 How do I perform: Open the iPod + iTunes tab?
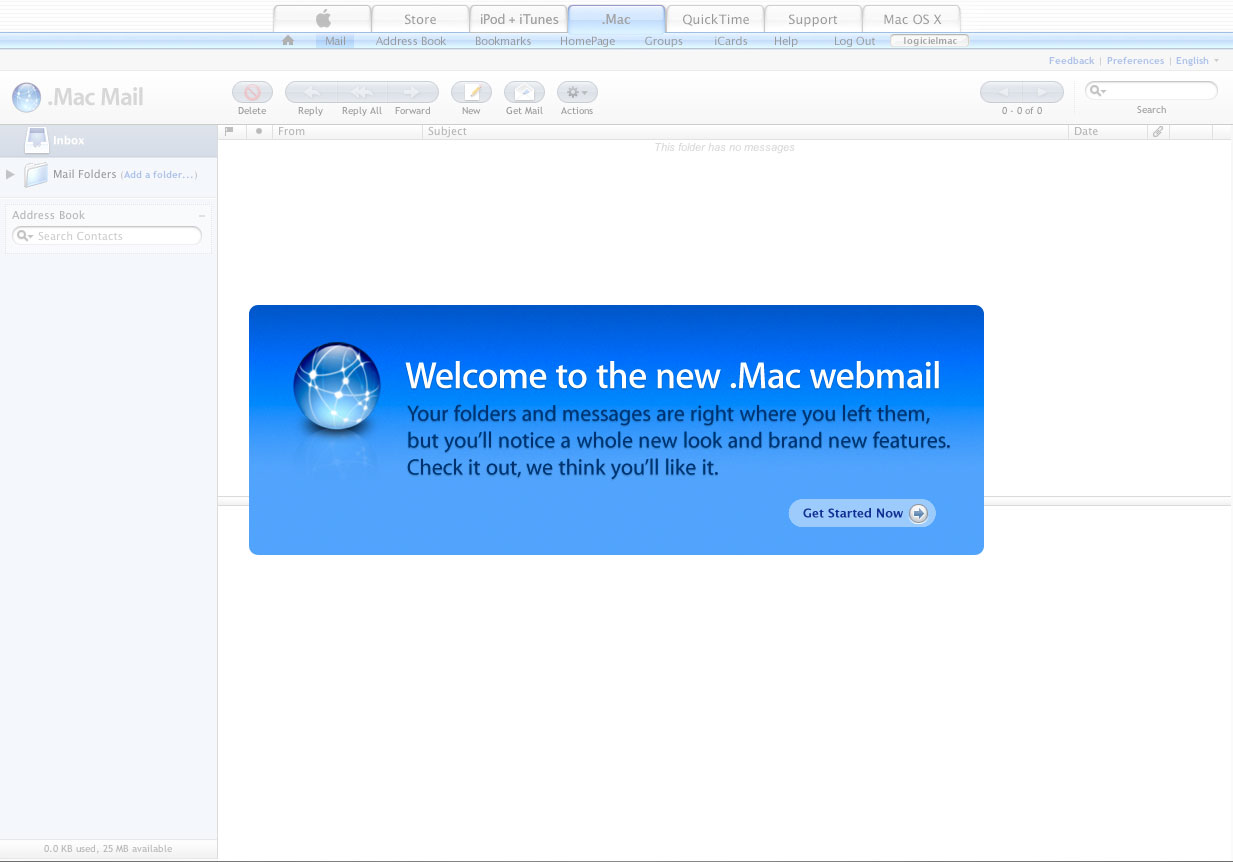[519, 19]
